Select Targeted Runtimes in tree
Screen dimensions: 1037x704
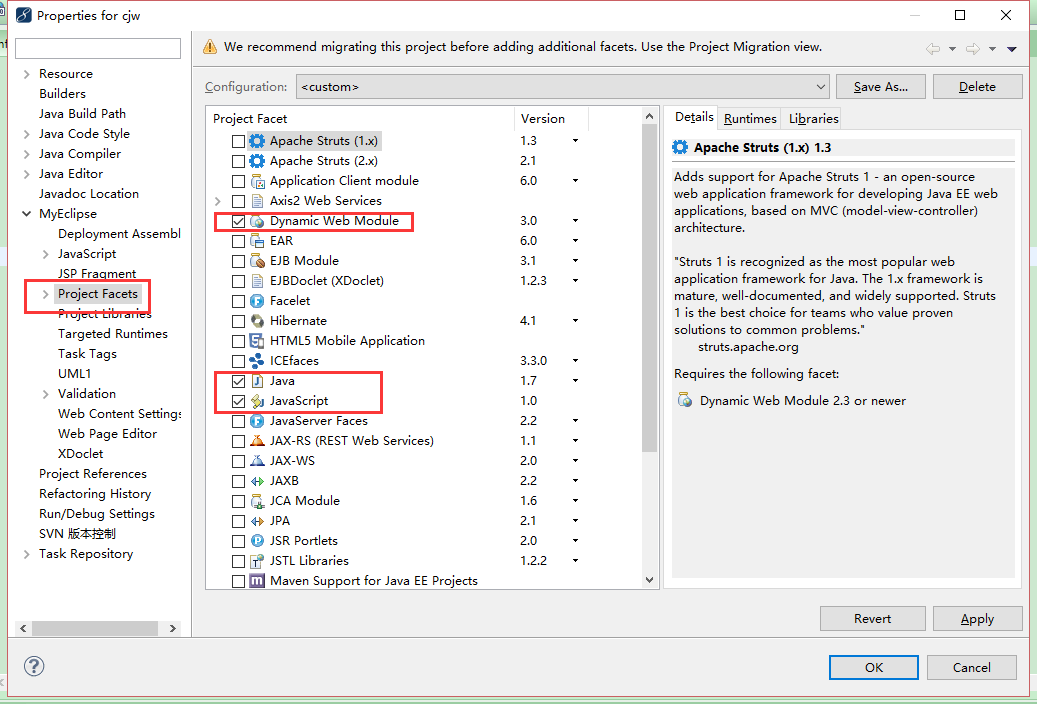(x=112, y=334)
